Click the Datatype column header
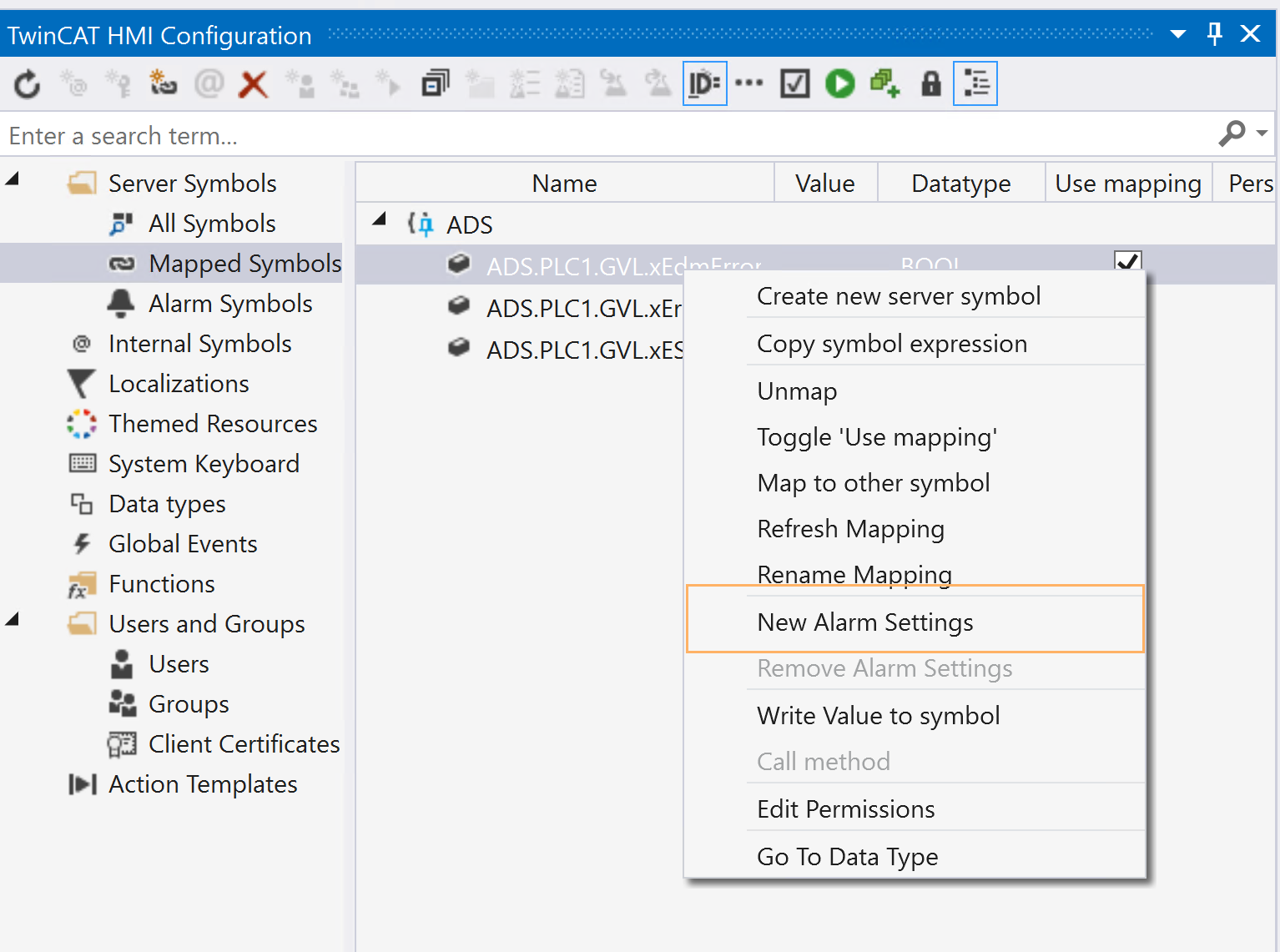Image resolution: width=1280 pixels, height=952 pixels. pos(960,183)
